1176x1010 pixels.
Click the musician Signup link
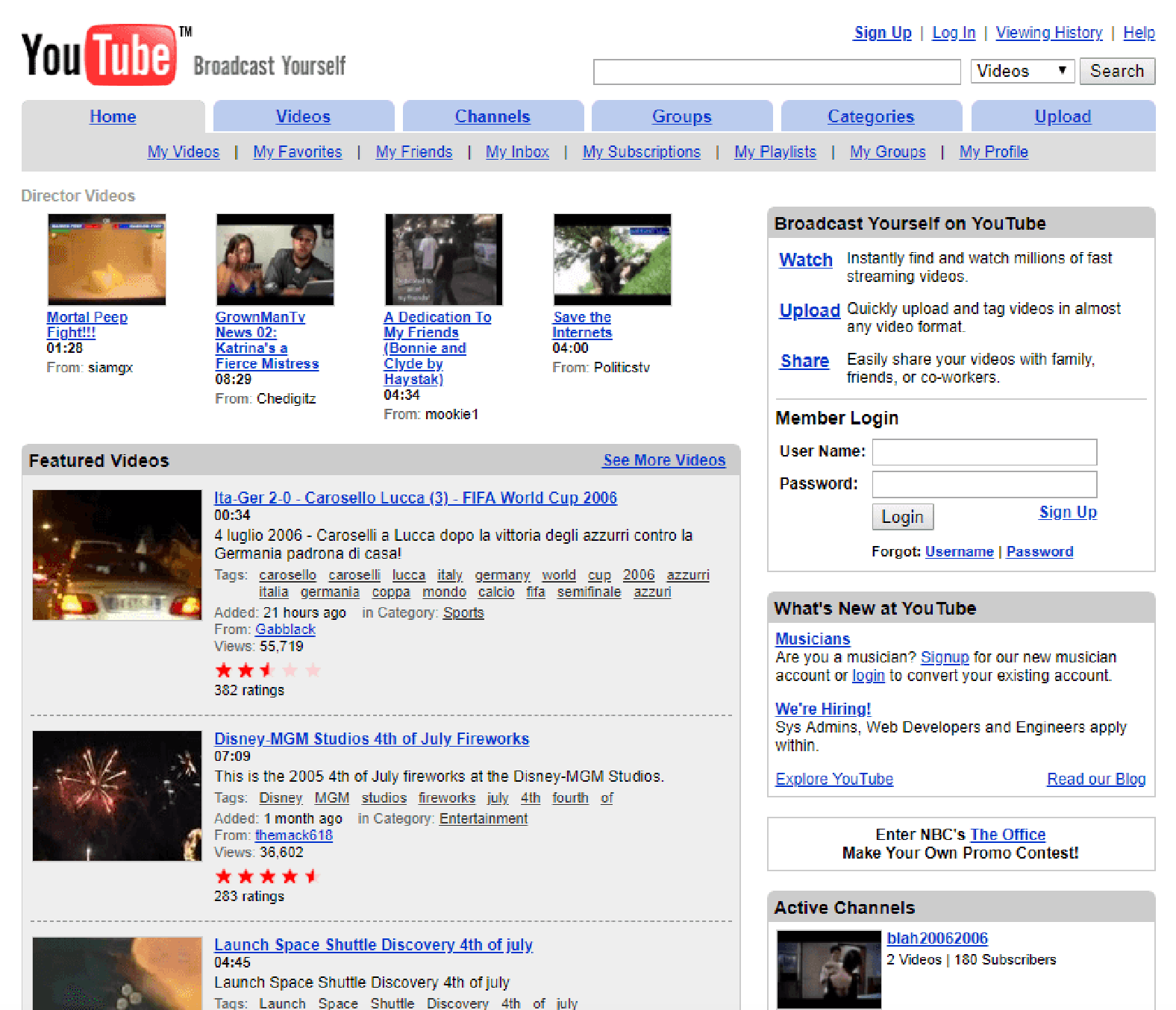(945, 657)
